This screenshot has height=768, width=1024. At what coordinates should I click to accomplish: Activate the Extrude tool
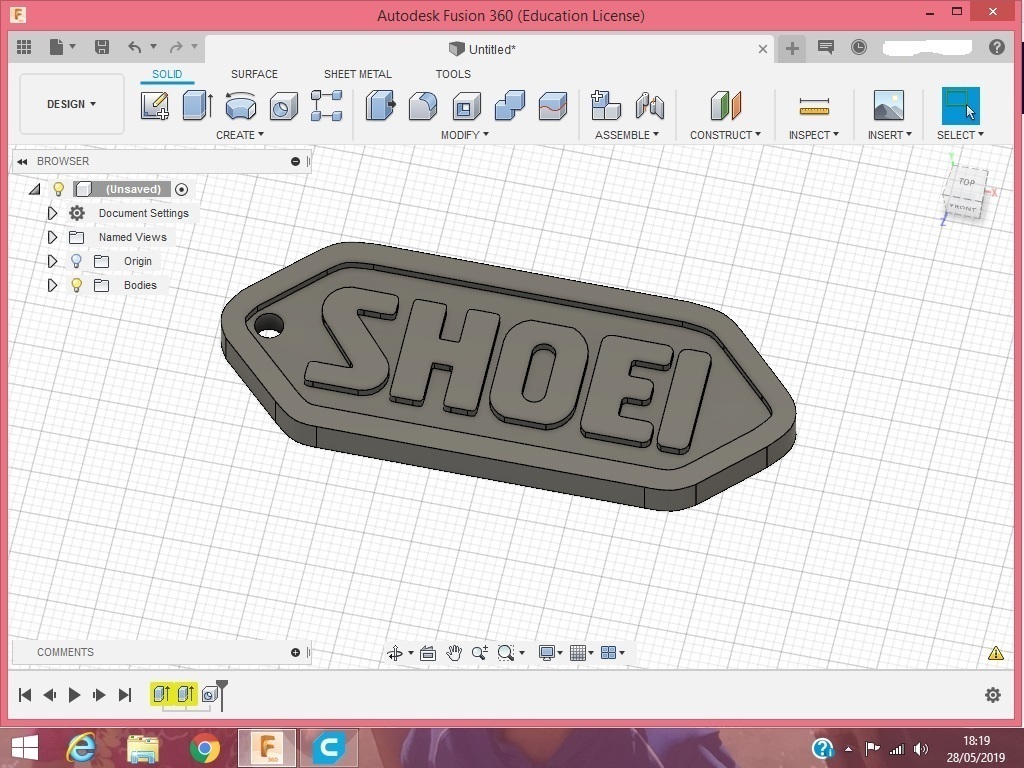(x=197, y=106)
